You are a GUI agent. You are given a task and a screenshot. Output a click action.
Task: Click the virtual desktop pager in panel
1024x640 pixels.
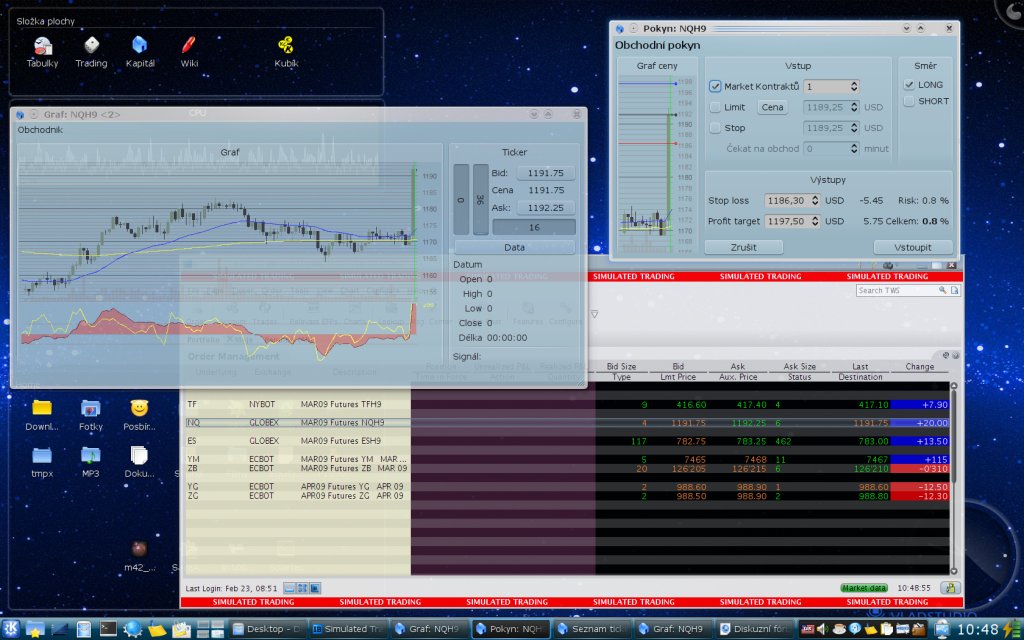coord(210,628)
